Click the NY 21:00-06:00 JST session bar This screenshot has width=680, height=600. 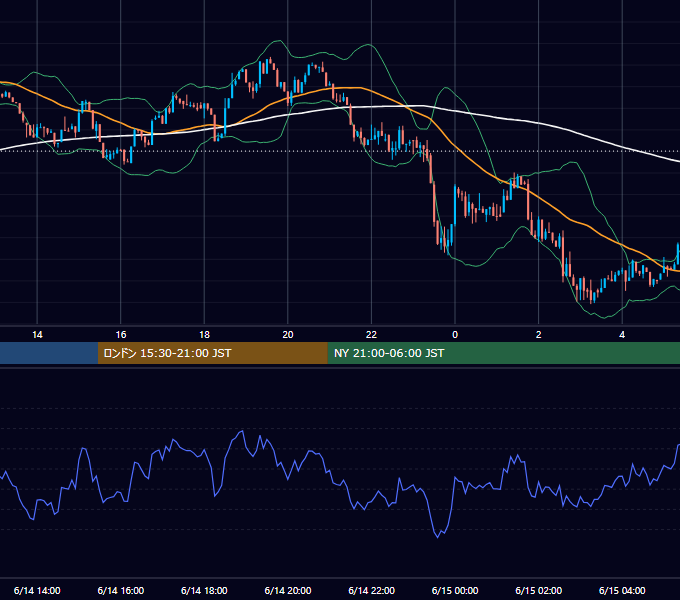click(503, 353)
